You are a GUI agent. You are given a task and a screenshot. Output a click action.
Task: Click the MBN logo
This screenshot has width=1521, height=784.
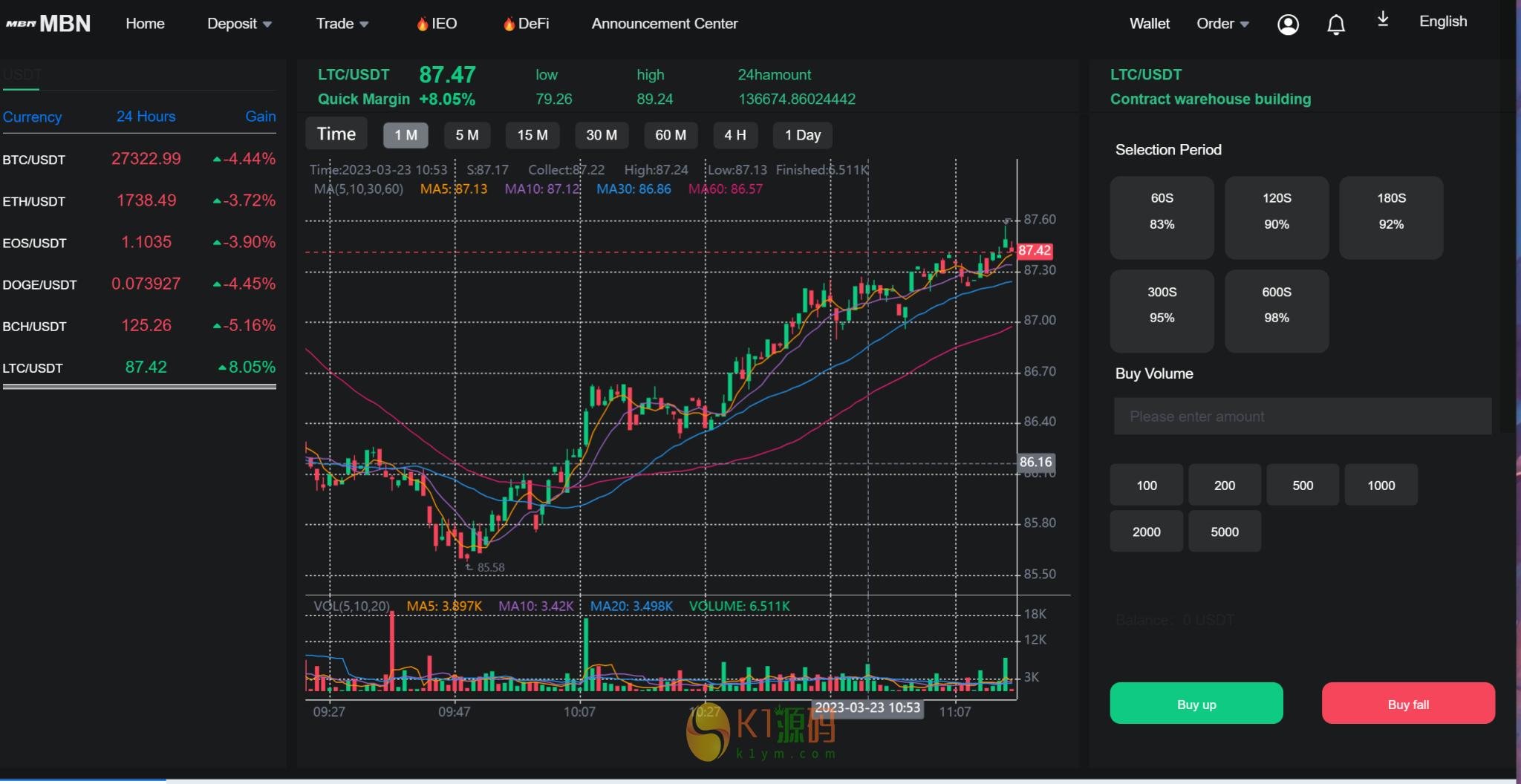(x=48, y=24)
